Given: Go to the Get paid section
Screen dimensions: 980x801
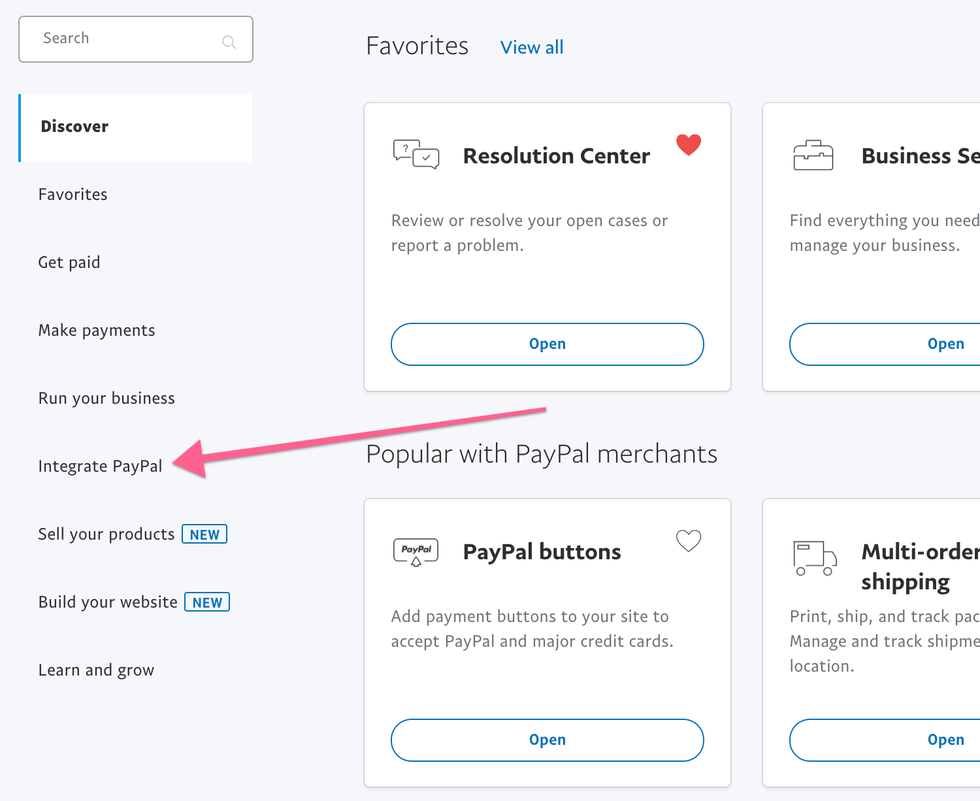Looking at the screenshot, I should click(x=69, y=262).
